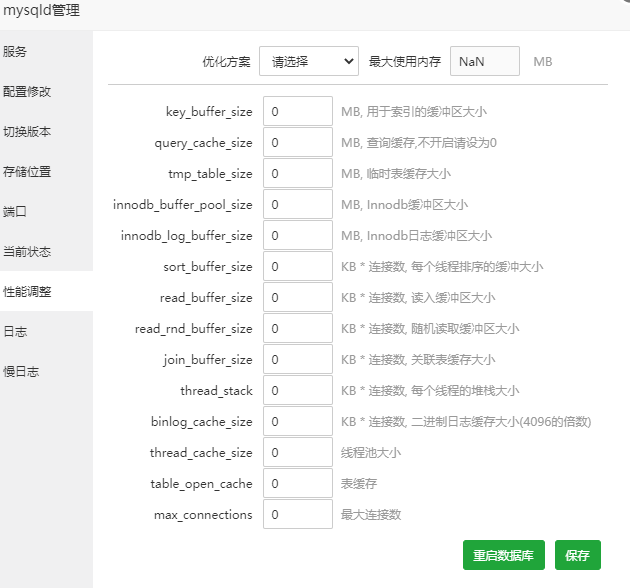Click the read_buffer_size input box
The image size is (630, 588).
(x=298, y=297)
